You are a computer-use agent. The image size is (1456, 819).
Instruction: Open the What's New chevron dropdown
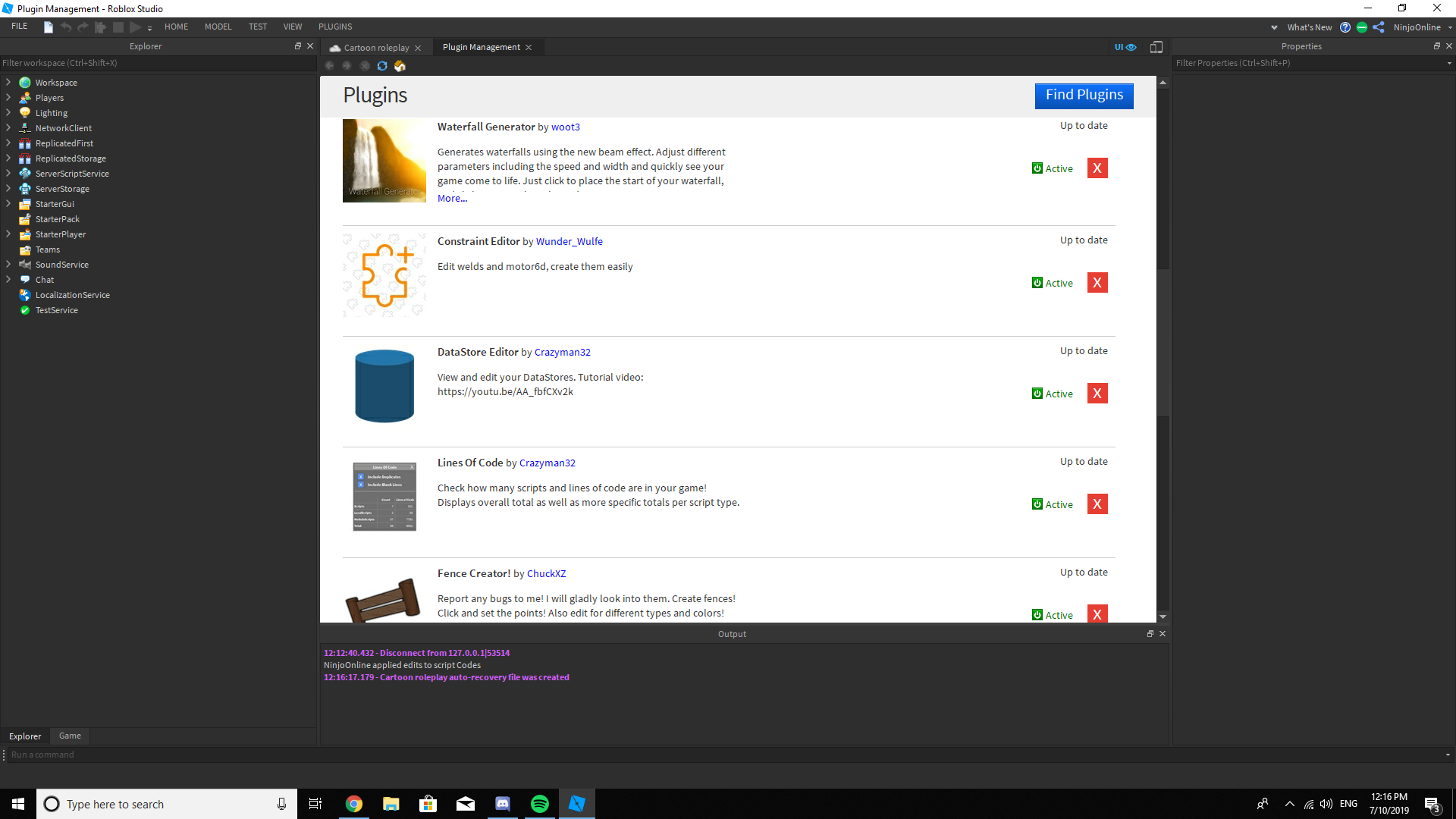1274,27
